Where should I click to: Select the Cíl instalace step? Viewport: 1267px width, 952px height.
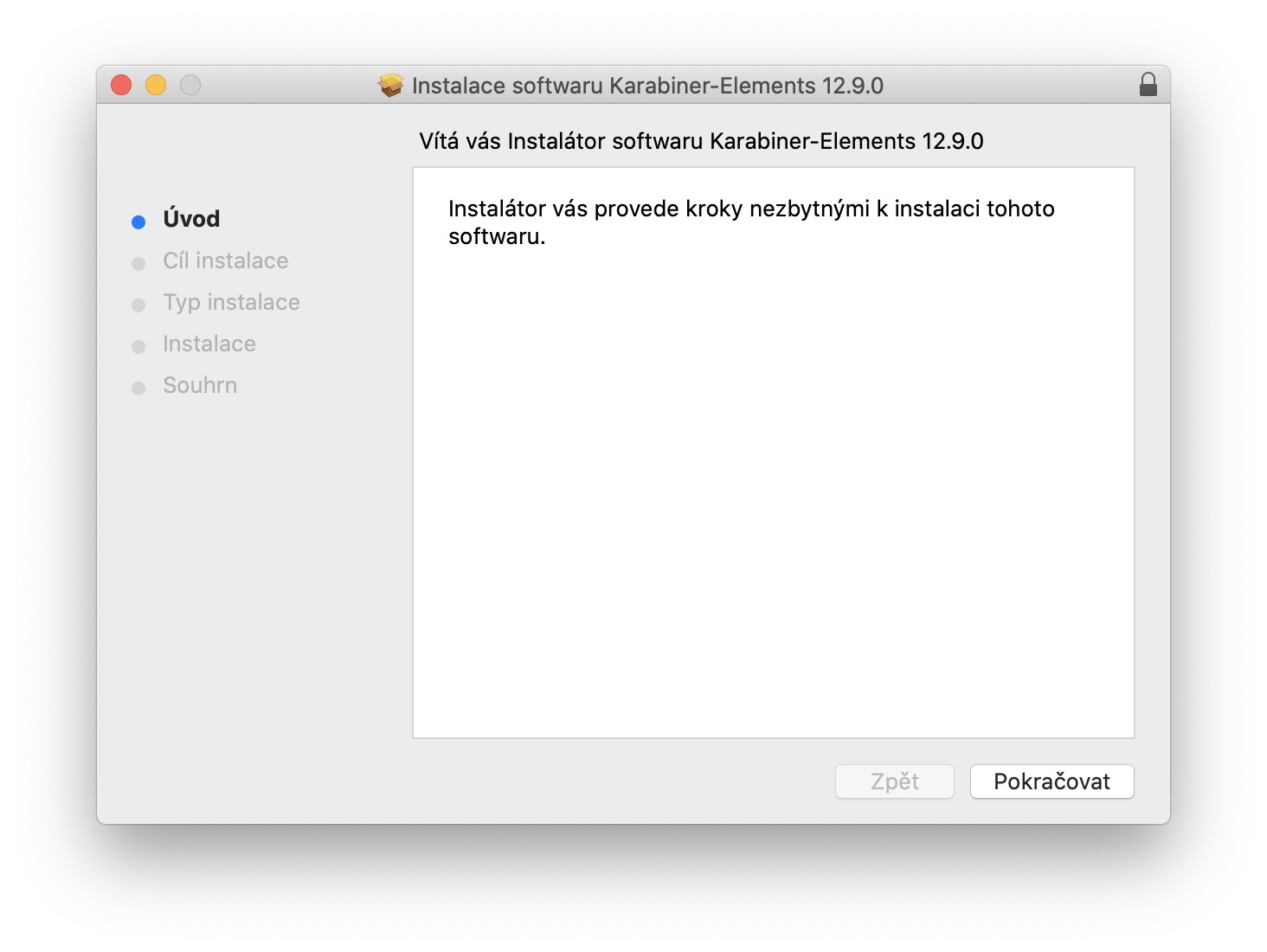pos(225,261)
